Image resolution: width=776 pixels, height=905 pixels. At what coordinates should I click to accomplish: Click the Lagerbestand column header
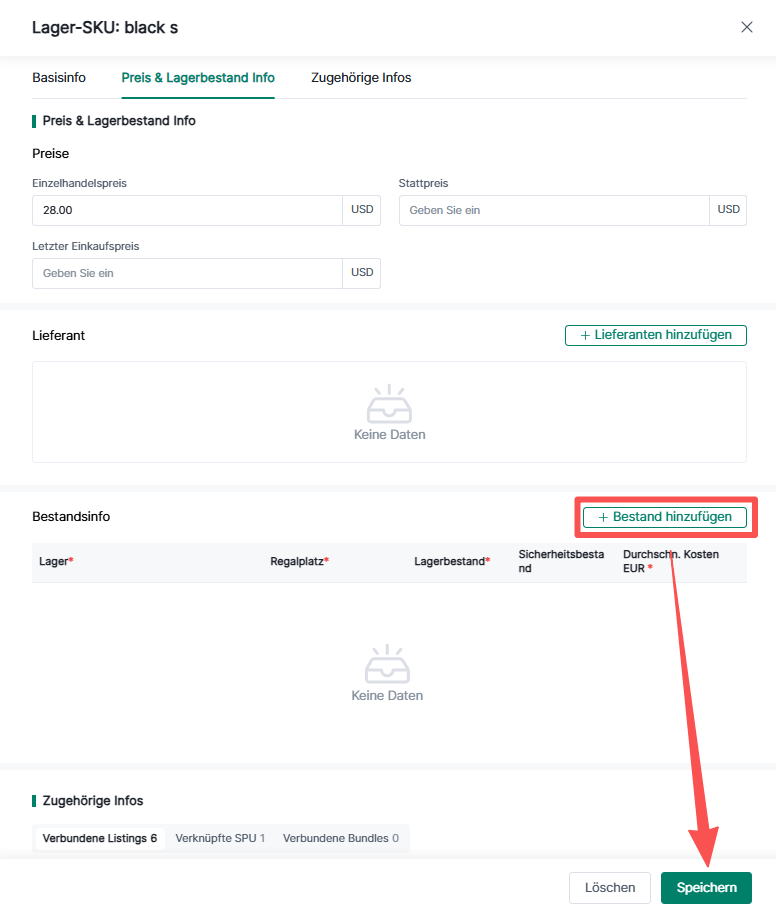[451, 562]
